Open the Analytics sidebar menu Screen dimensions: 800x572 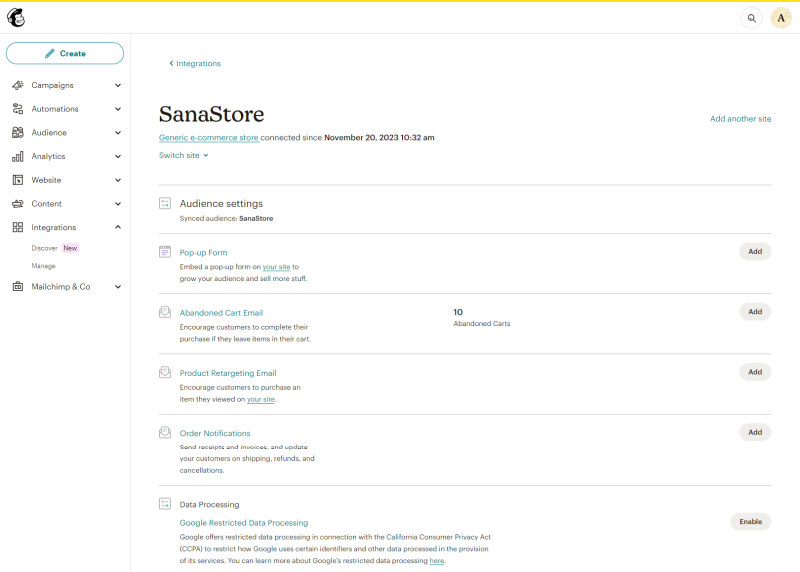[66, 156]
